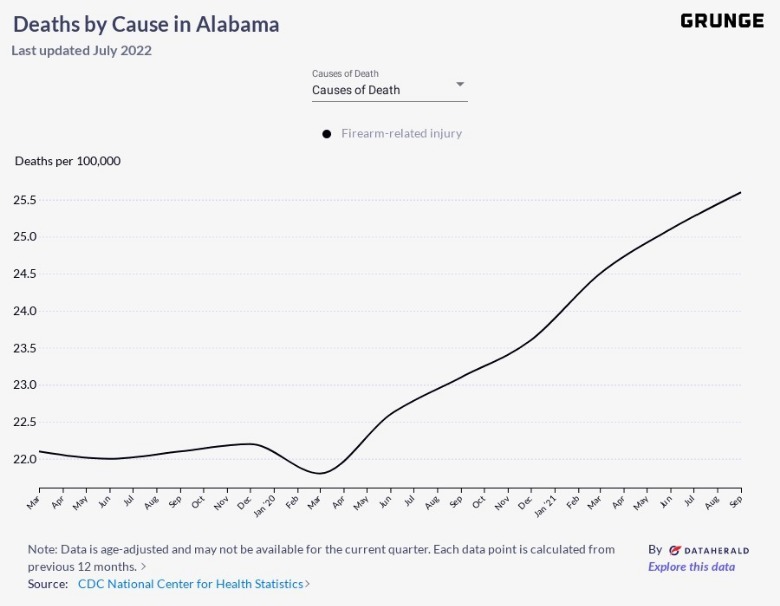Click the Causes of Death dropdown arrow
This screenshot has height=606, width=780.
click(x=460, y=84)
